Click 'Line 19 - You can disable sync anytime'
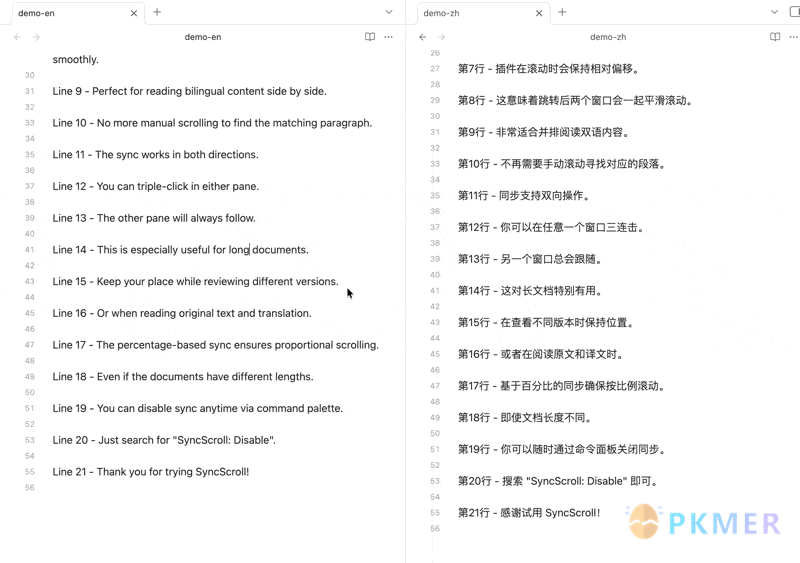Image resolution: width=800 pixels, height=563 pixels. [x=198, y=408]
